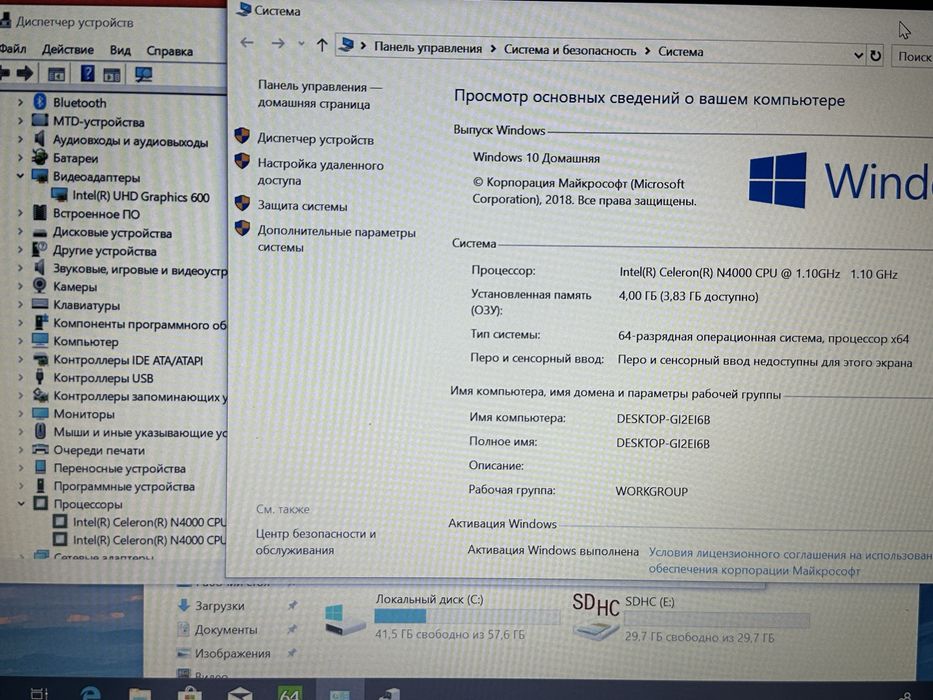Click the up arrow in Система window
The image size is (933, 700).
[x=322, y=44]
